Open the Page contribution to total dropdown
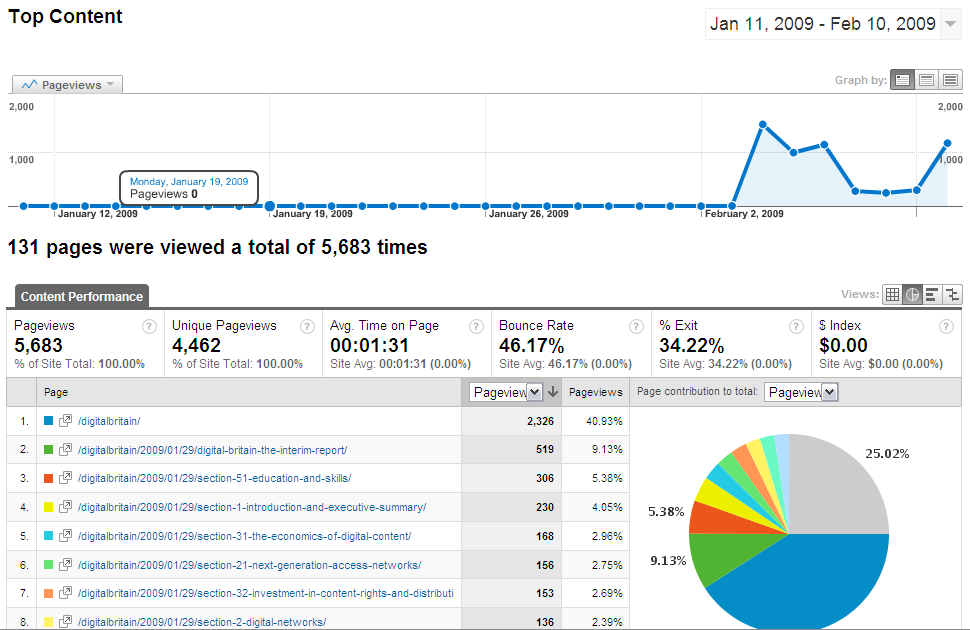 coord(801,392)
